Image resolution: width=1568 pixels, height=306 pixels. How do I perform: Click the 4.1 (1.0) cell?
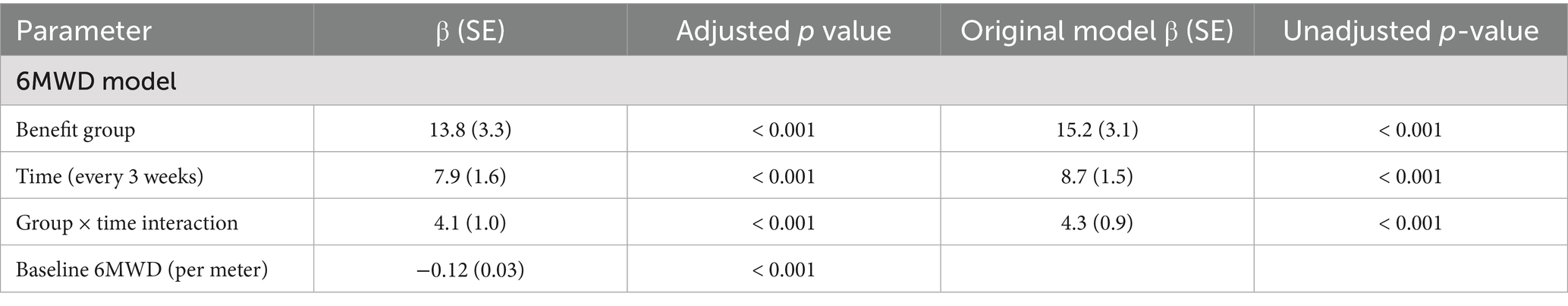[470, 222]
